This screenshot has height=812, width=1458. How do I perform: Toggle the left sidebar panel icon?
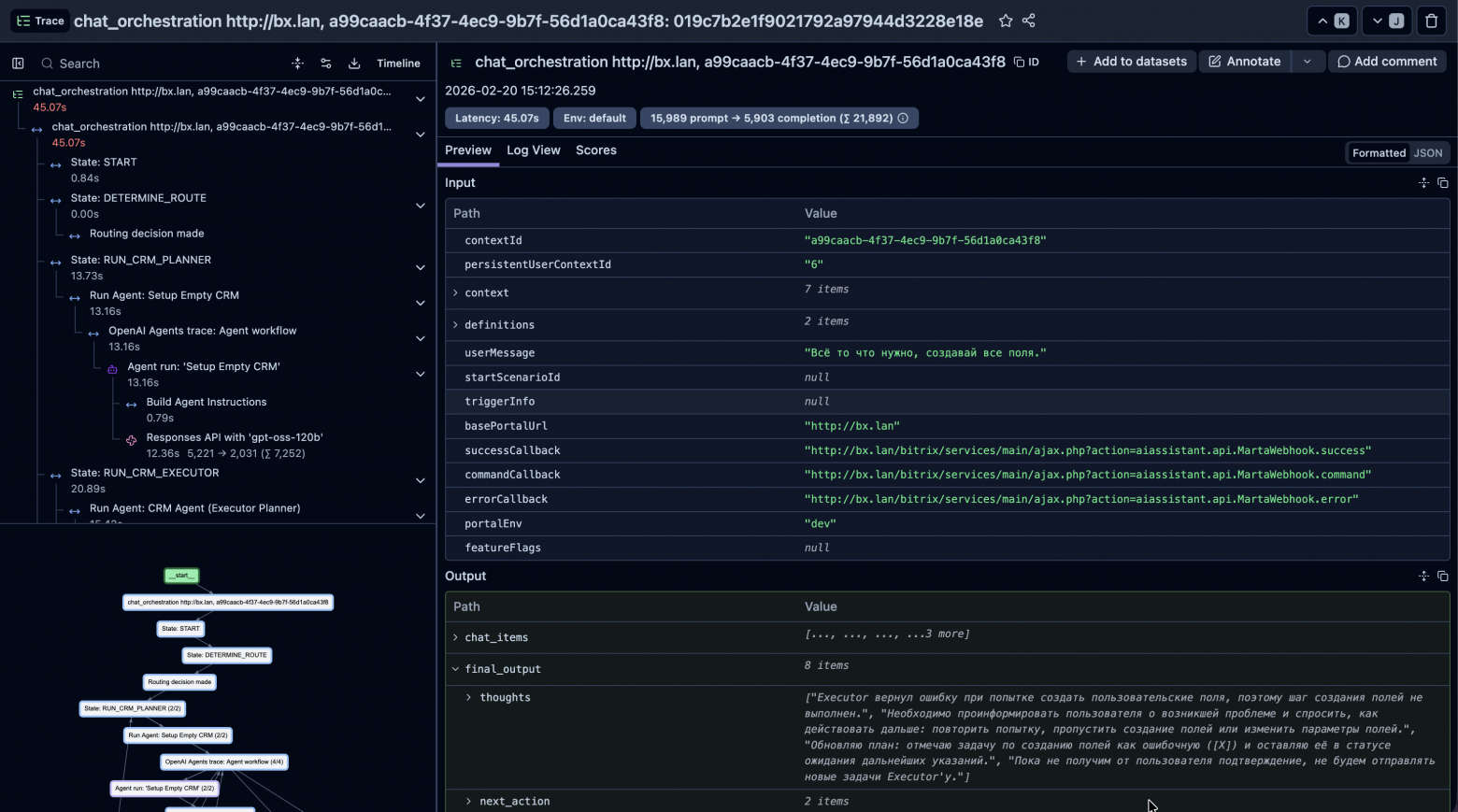18,64
